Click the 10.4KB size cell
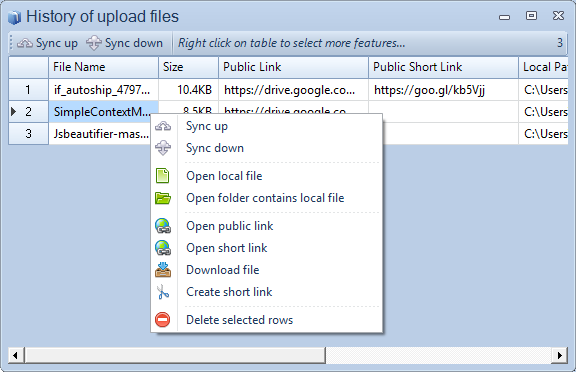The height and width of the screenshot is (372, 576). pyautogui.click(x=188, y=90)
